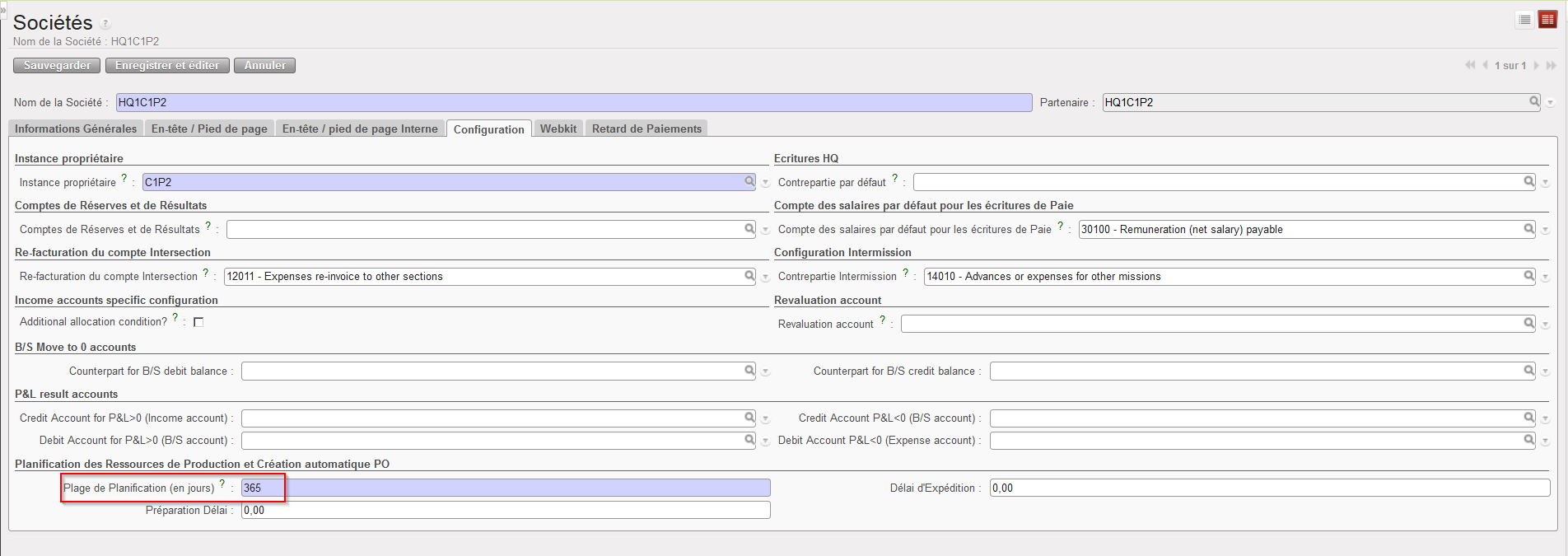The height and width of the screenshot is (556, 1568).
Task: Jump to last record arrow
Action: pos(1552,65)
